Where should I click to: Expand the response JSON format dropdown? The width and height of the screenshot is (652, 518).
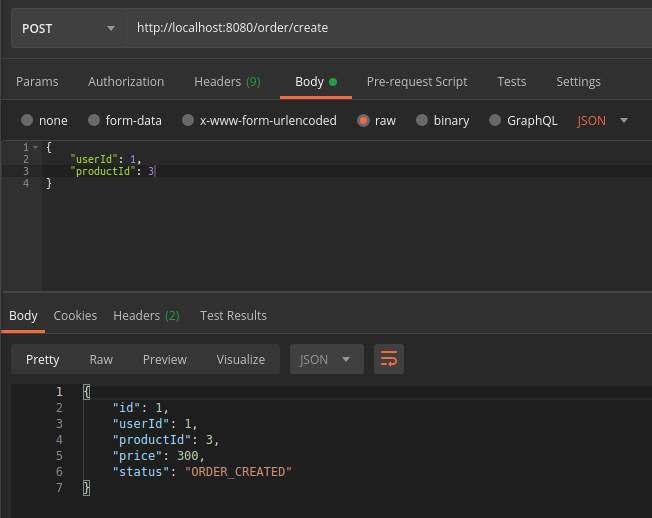[x=326, y=359]
